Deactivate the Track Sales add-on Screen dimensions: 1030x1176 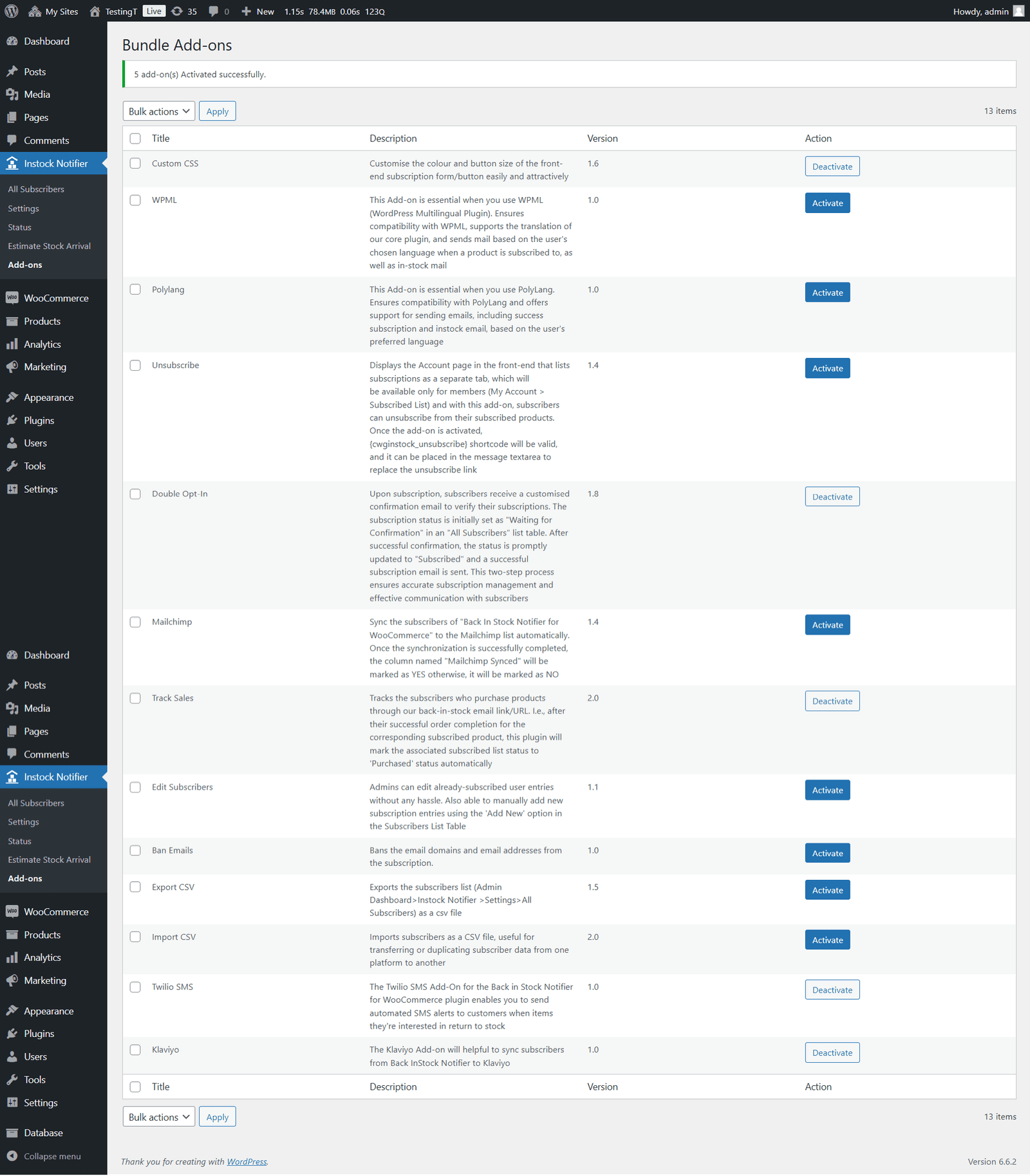pos(832,702)
